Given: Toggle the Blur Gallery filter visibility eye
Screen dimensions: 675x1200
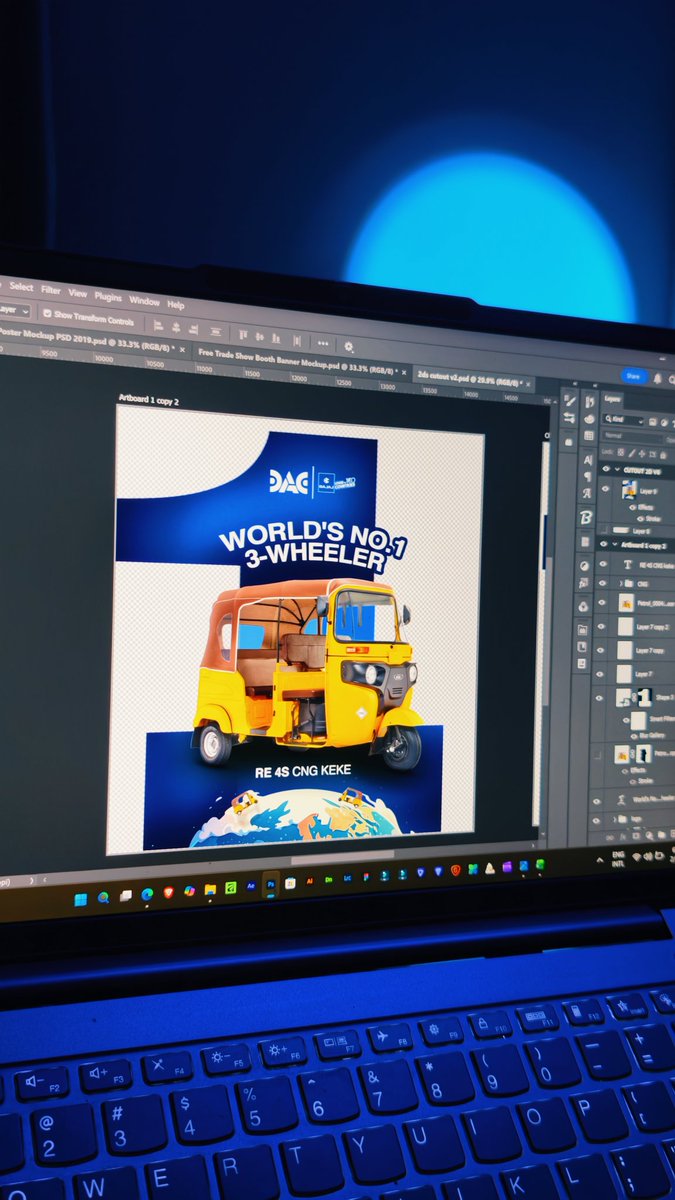Looking at the screenshot, I should [x=634, y=736].
